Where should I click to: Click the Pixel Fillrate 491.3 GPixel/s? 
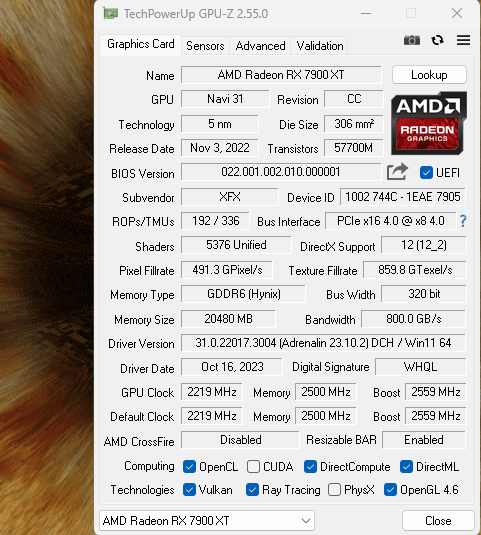(x=227, y=270)
